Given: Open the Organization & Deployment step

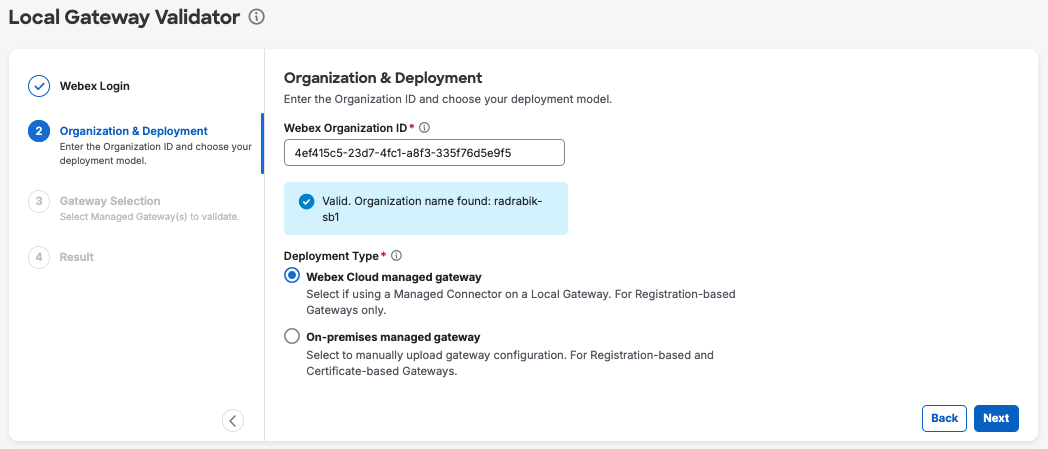Looking at the screenshot, I should pyautogui.click(x=134, y=131).
